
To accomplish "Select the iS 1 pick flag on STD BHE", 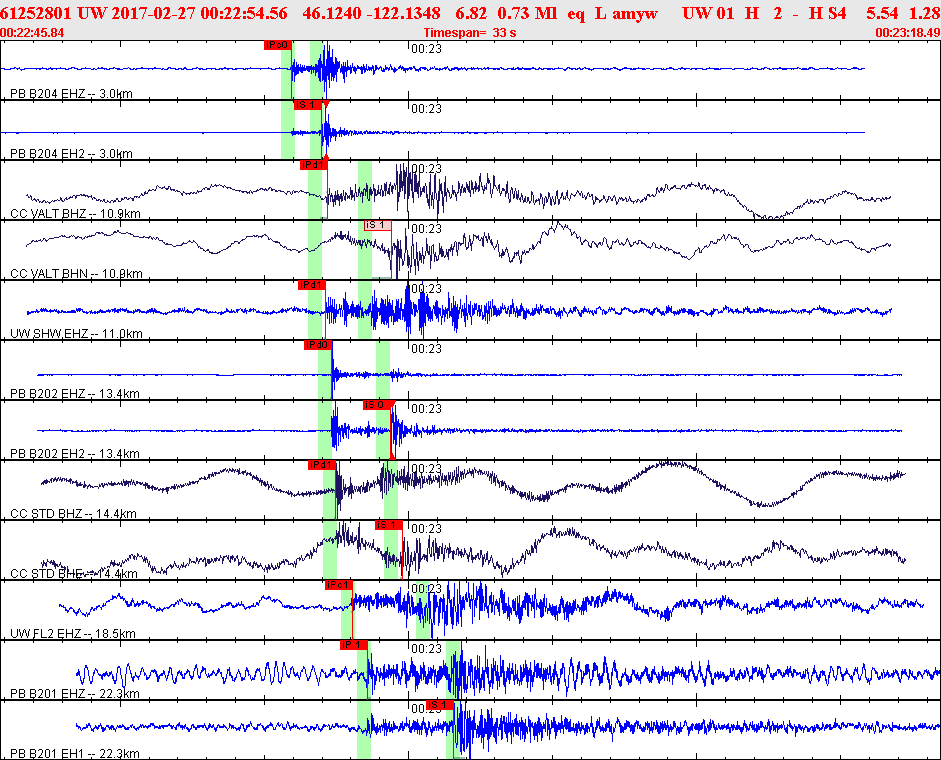I will [x=388, y=525].
